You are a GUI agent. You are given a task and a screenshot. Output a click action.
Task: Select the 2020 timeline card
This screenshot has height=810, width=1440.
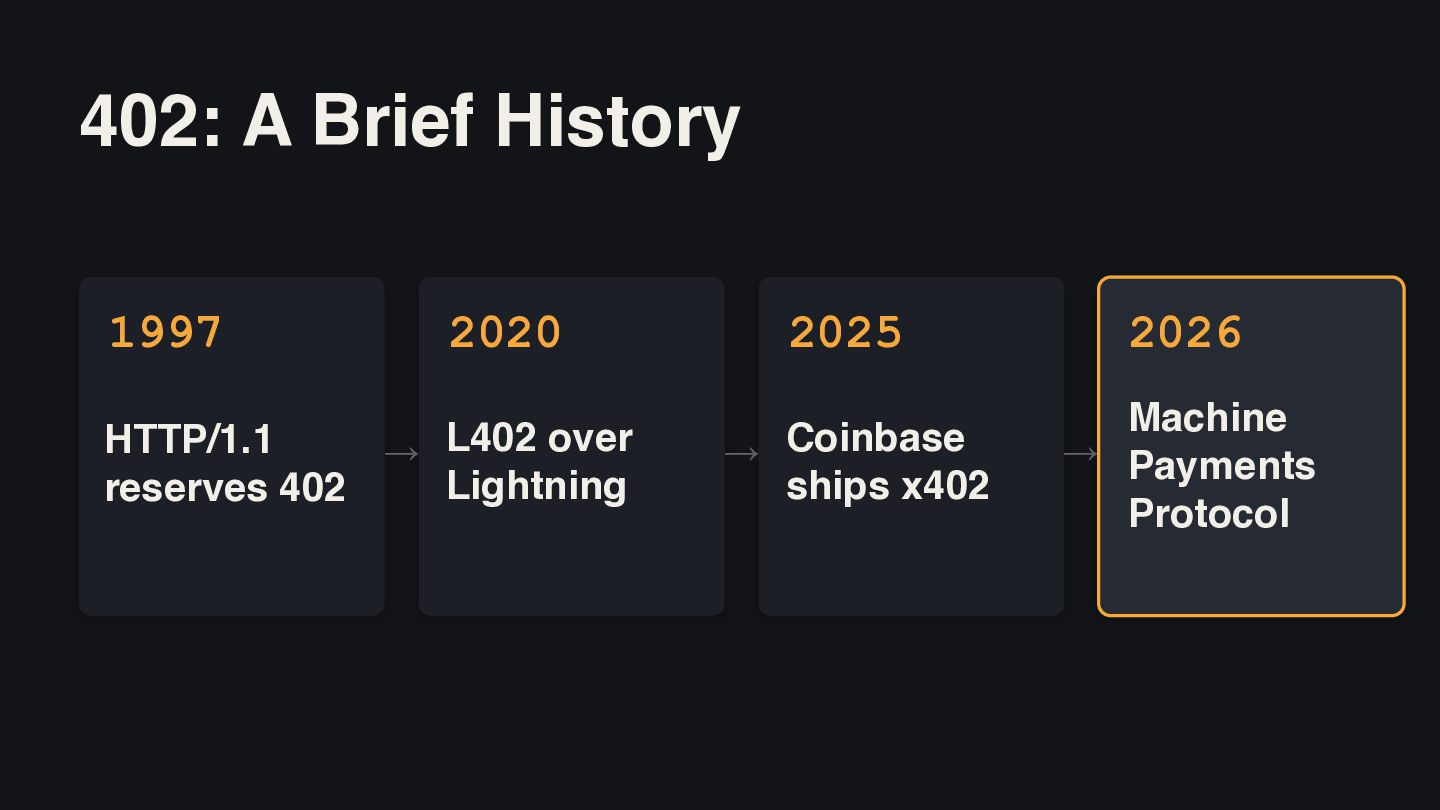572,446
